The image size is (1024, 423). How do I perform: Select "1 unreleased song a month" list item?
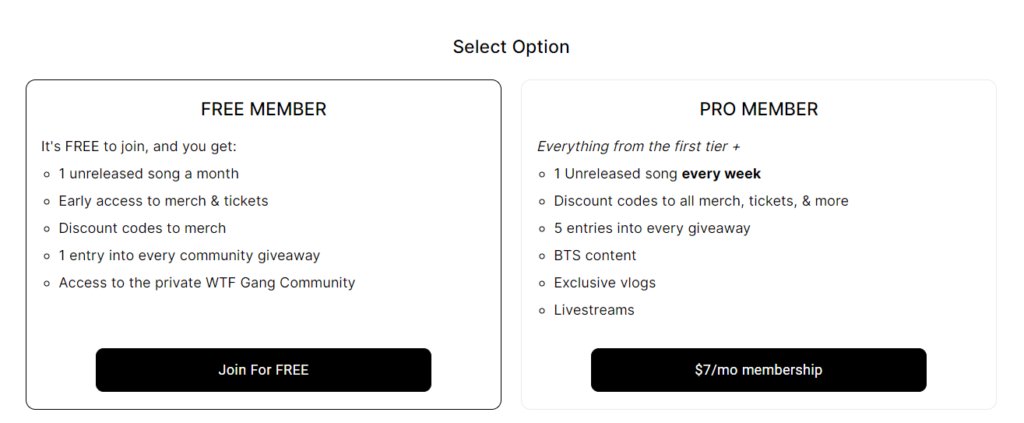point(148,174)
